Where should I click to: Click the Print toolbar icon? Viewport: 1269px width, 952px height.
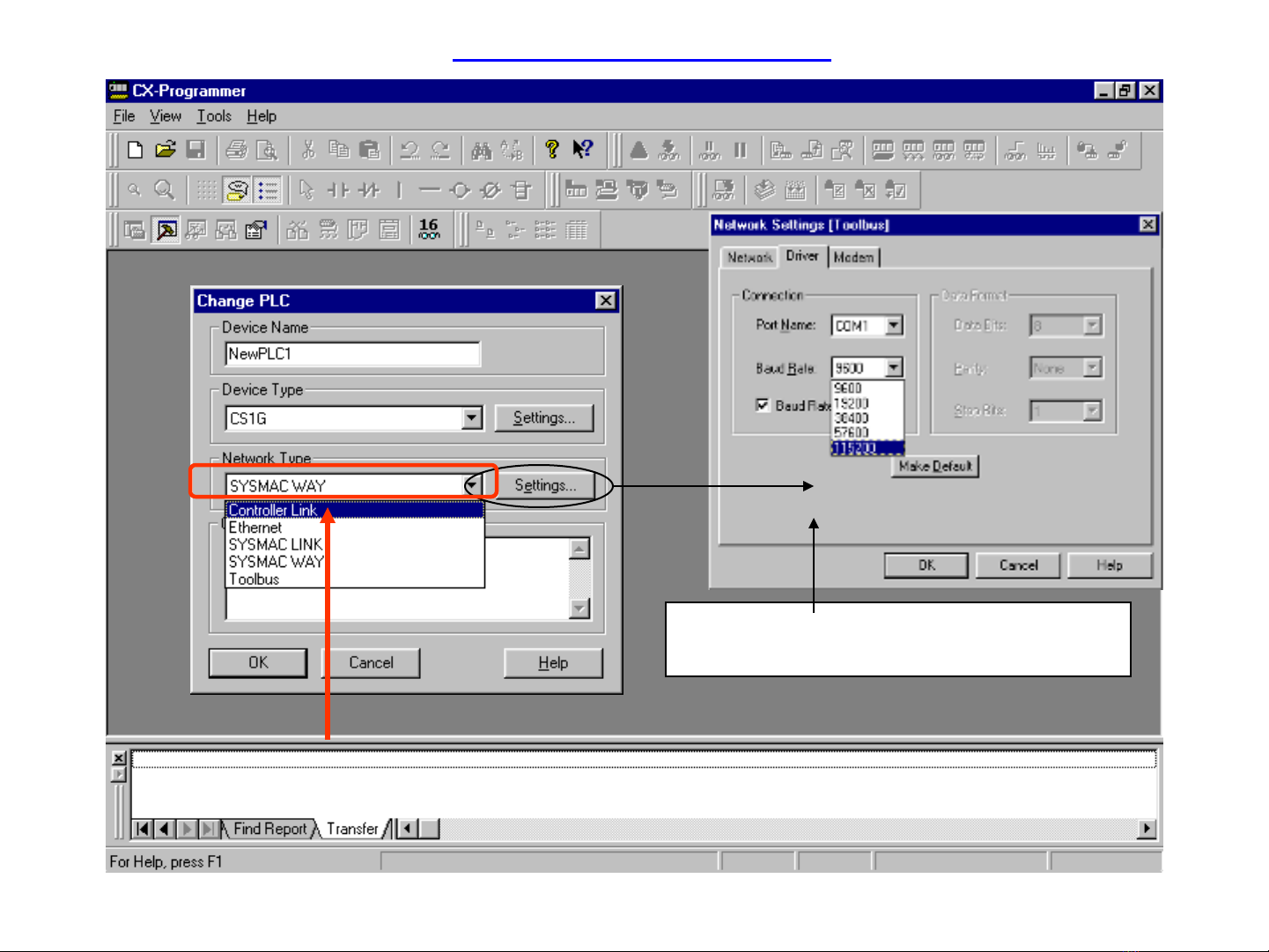(x=235, y=150)
